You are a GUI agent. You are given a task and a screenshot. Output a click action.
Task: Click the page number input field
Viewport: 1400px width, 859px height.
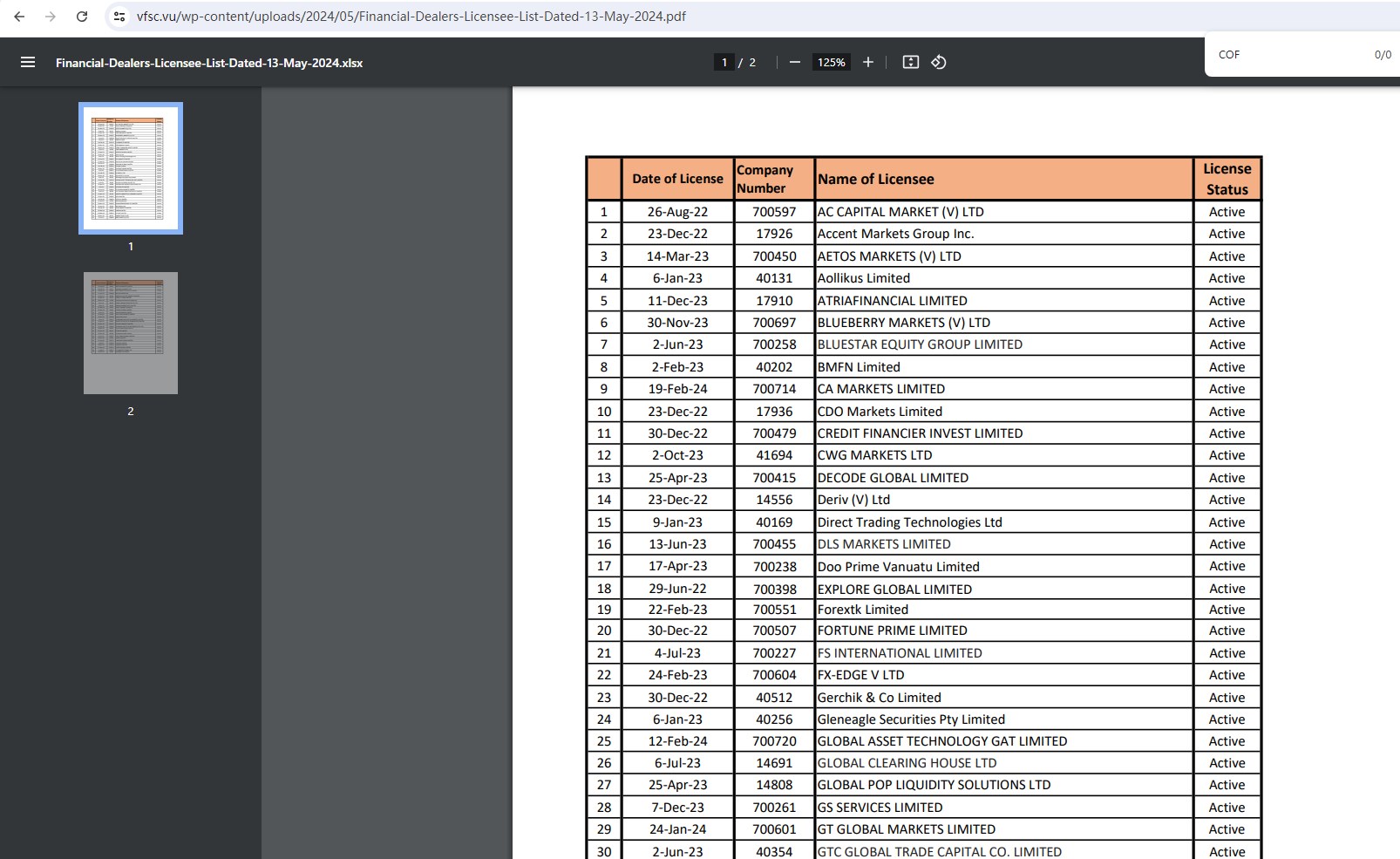724,63
